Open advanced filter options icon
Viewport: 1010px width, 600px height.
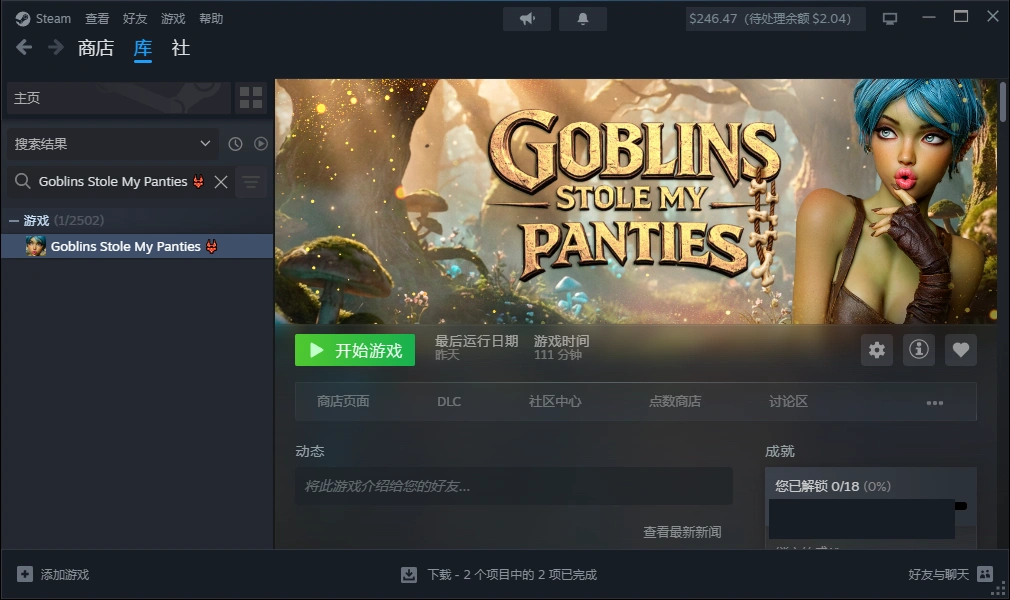tap(251, 182)
